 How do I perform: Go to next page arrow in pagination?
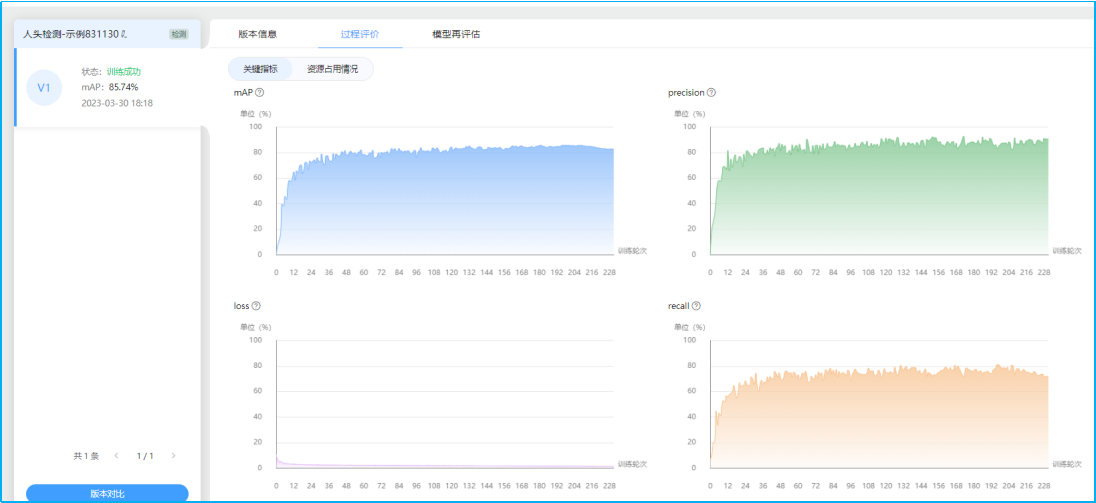click(x=173, y=456)
